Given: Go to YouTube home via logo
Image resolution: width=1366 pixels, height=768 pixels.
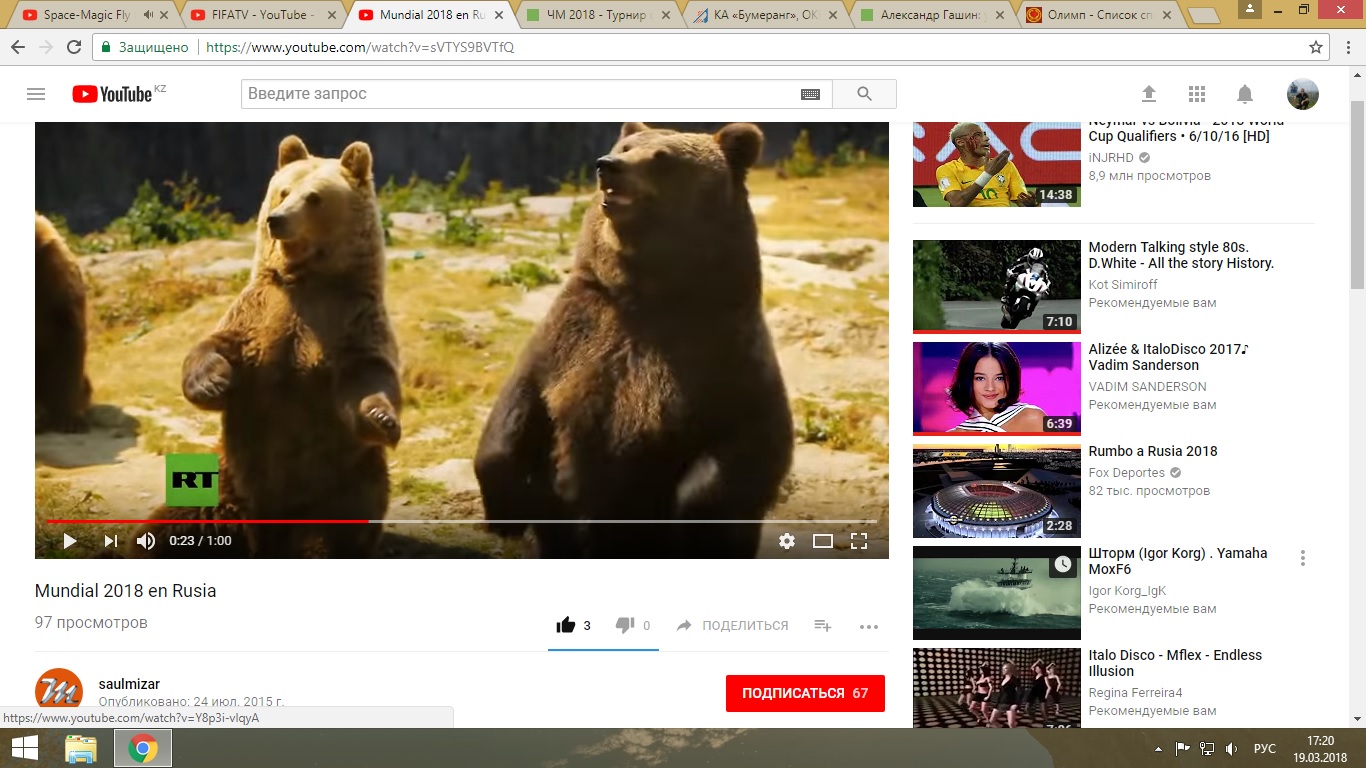Looking at the screenshot, I should [x=112, y=94].
